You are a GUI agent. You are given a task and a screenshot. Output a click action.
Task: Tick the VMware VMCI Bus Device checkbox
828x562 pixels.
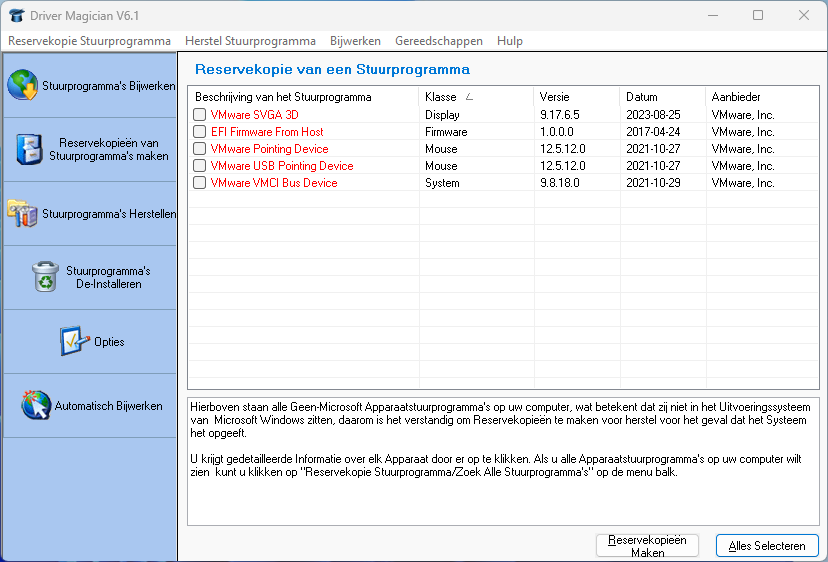coord(199,182)
